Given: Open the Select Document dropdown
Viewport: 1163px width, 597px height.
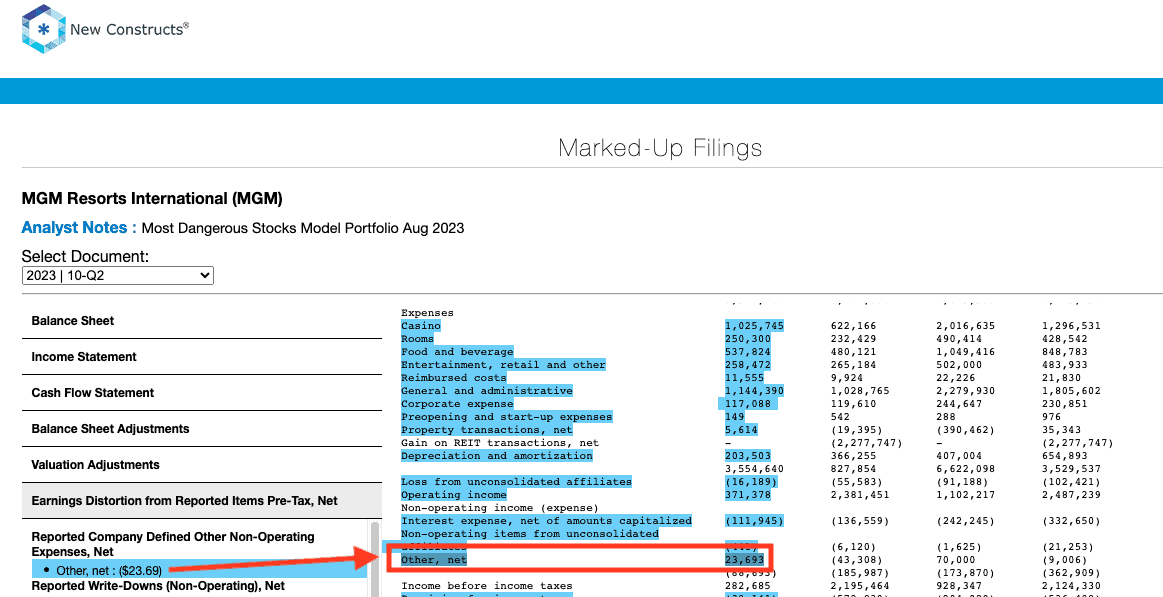Looking at the screenshot, I should pyautogui.click(x=118, y=275).
